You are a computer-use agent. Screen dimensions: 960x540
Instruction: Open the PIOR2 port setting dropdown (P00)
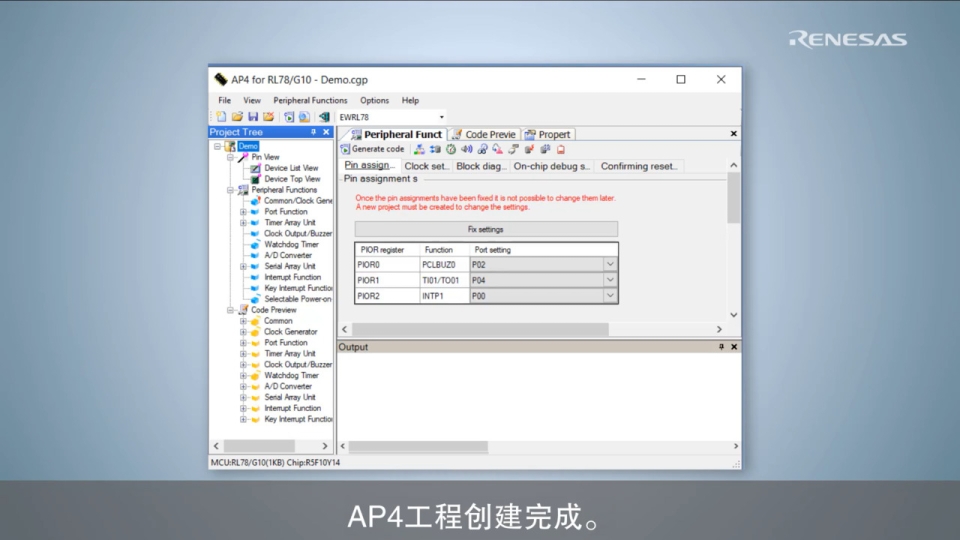tap(610, 296)
